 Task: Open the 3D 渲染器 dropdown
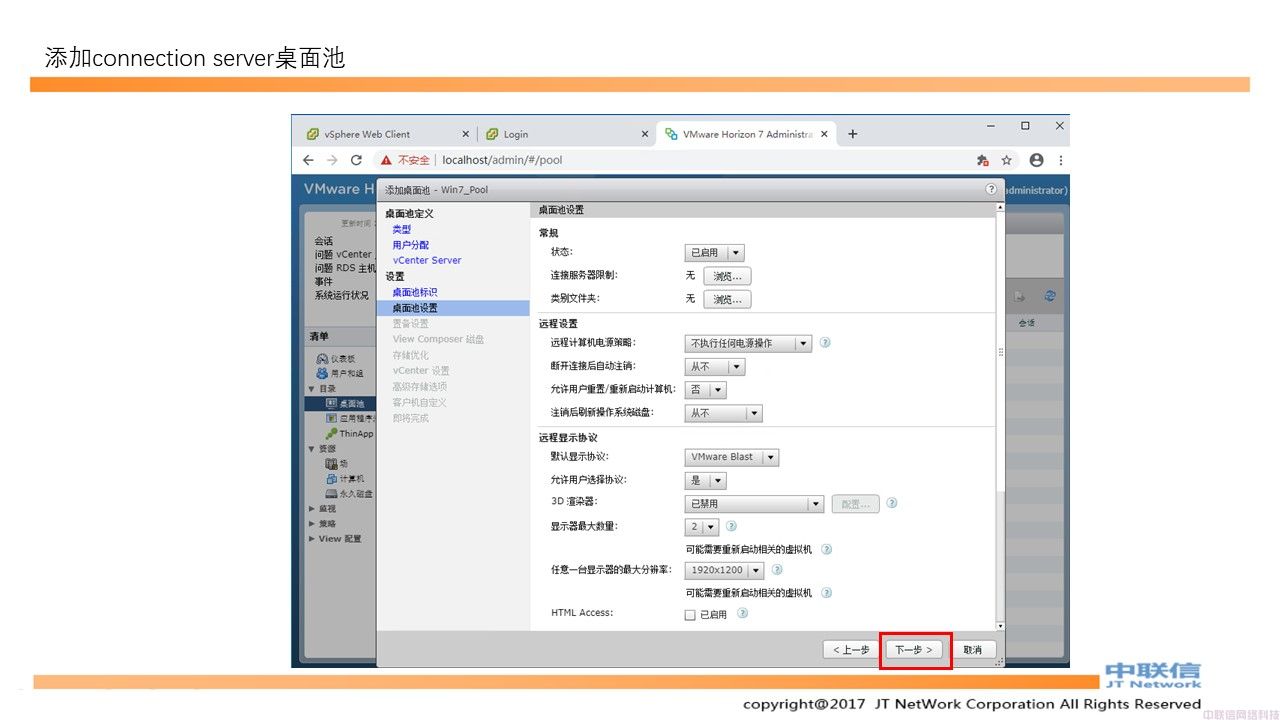pos(754,504)
